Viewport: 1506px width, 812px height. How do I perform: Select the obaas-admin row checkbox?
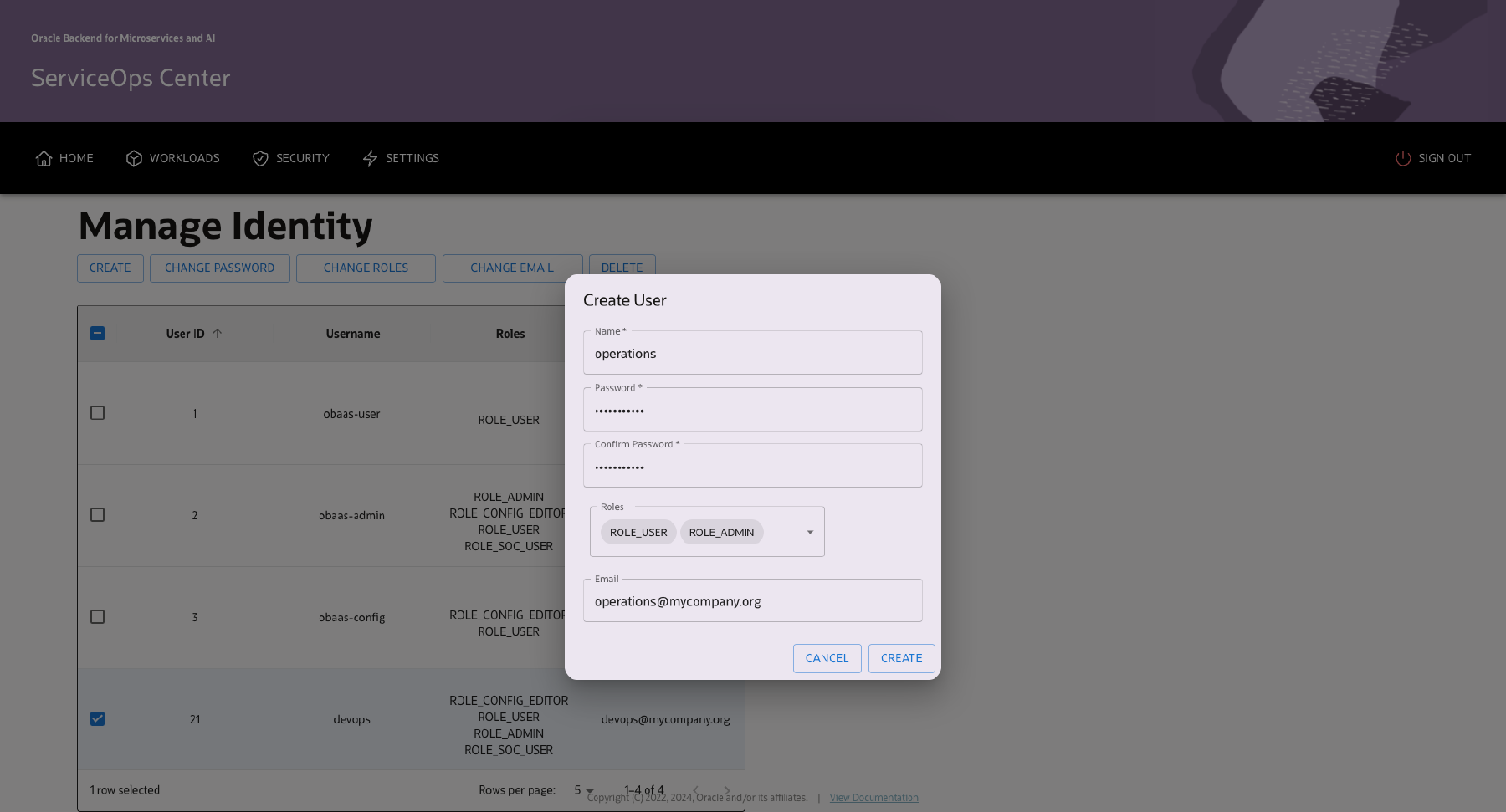pyautogui.click(x=98, y=514)
